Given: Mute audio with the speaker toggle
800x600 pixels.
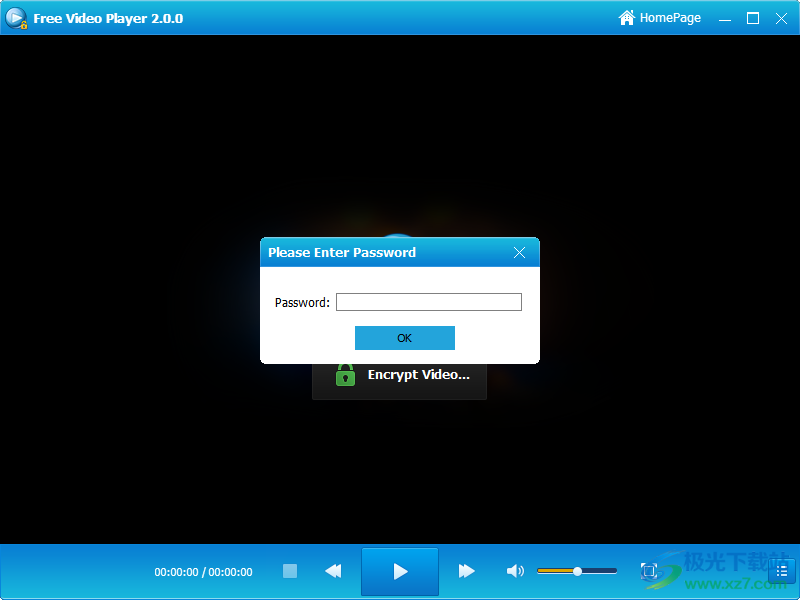Looking at the screenshot, I should (x=515, y=571).
